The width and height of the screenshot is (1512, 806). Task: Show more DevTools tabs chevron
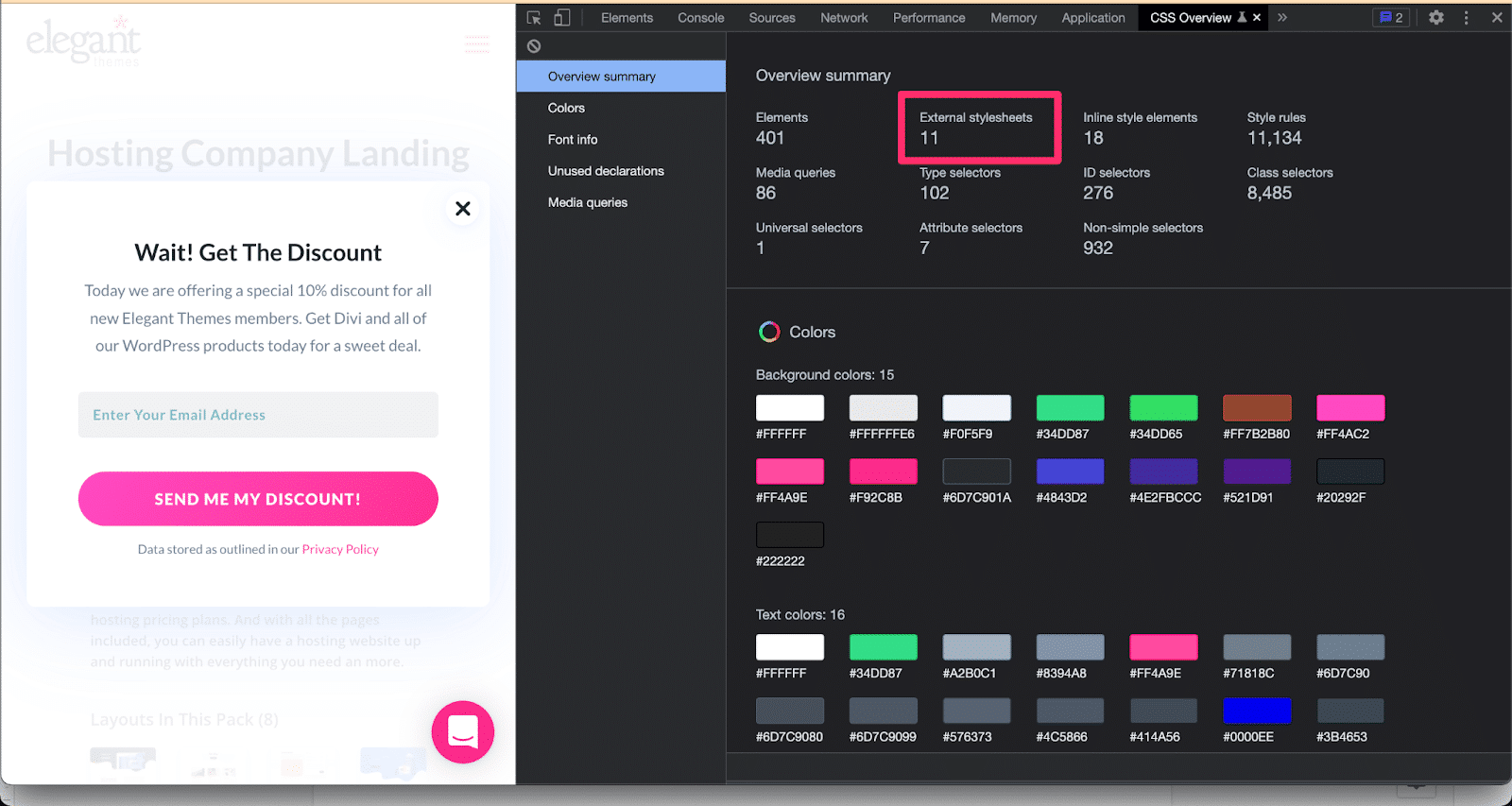tap(1282, 18)
